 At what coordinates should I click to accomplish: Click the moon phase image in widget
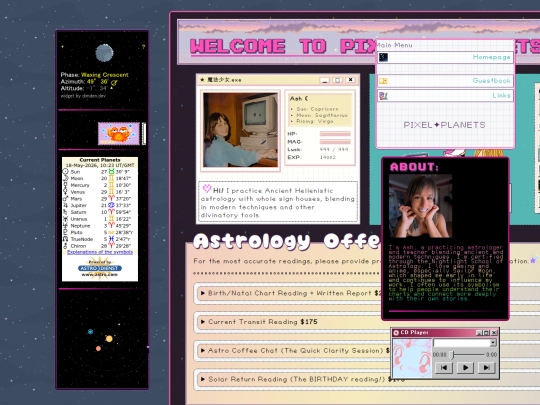(104, 53)
